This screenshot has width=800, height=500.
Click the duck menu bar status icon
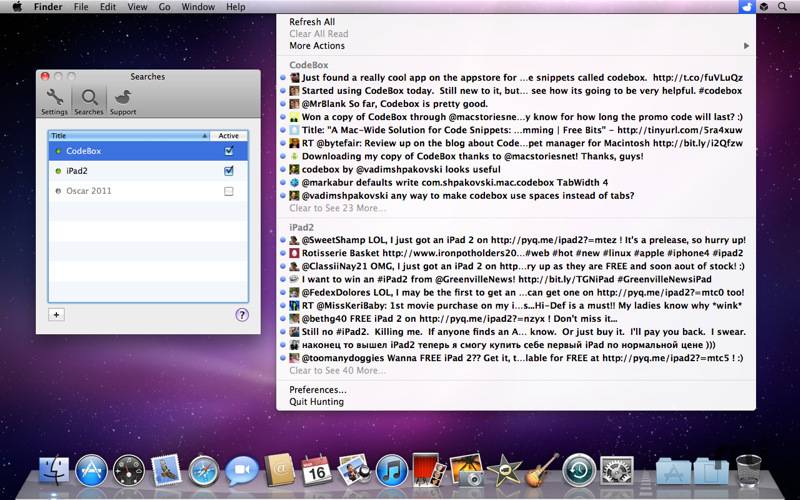coord(746,7)
